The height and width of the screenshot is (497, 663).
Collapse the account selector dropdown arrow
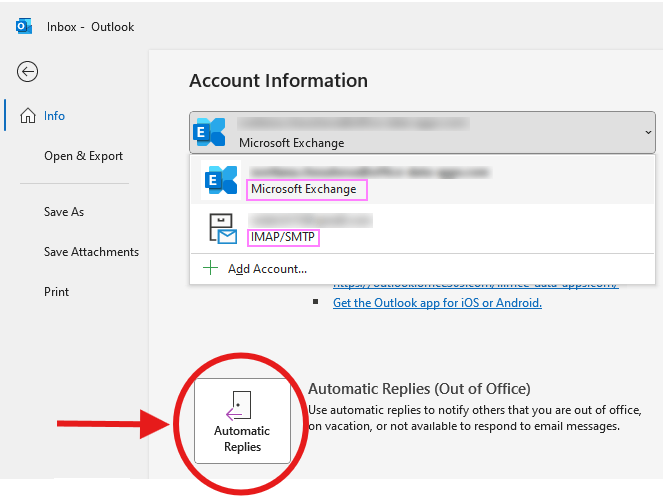tap(647, 132)
